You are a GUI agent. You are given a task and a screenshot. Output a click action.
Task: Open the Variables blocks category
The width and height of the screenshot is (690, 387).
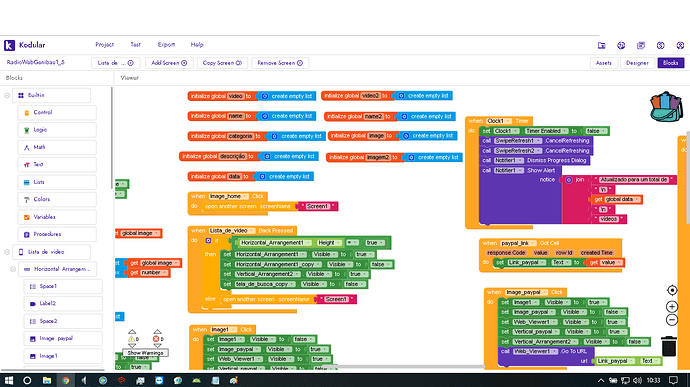pos(57,217)
